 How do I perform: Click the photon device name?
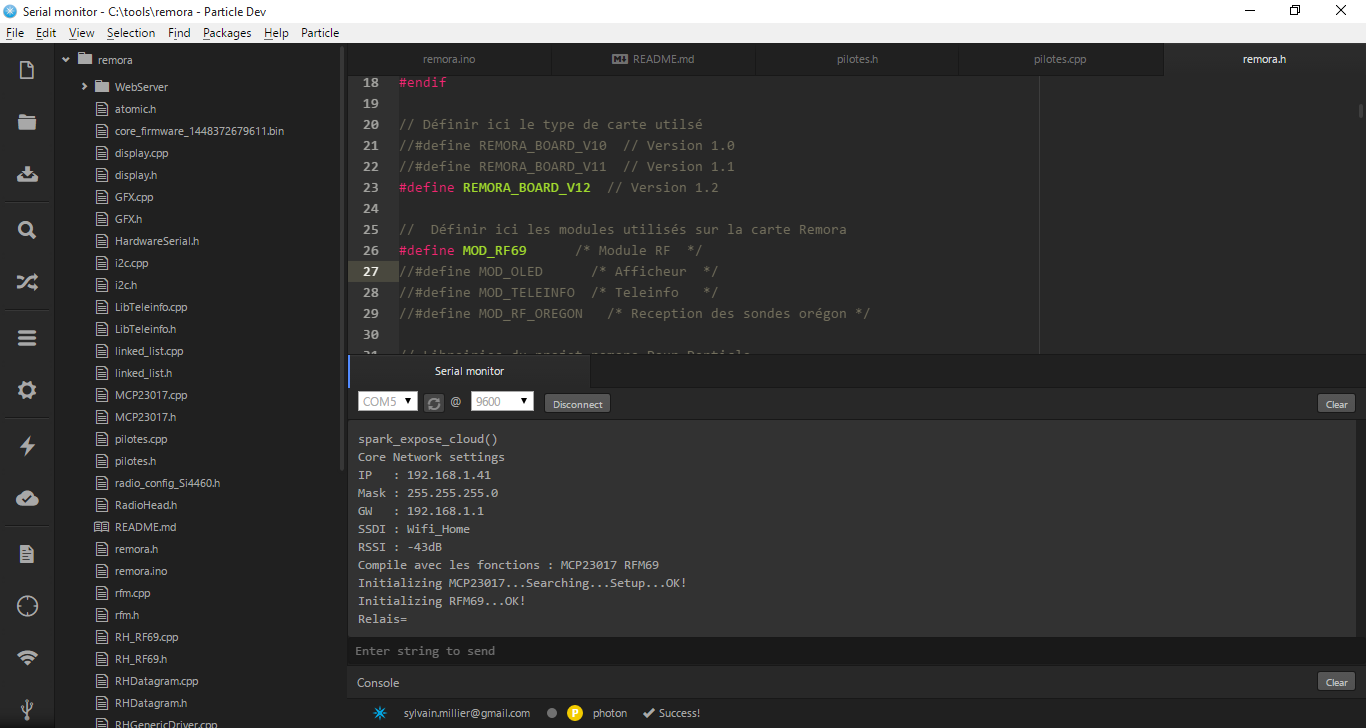click(x=610, y=713)
